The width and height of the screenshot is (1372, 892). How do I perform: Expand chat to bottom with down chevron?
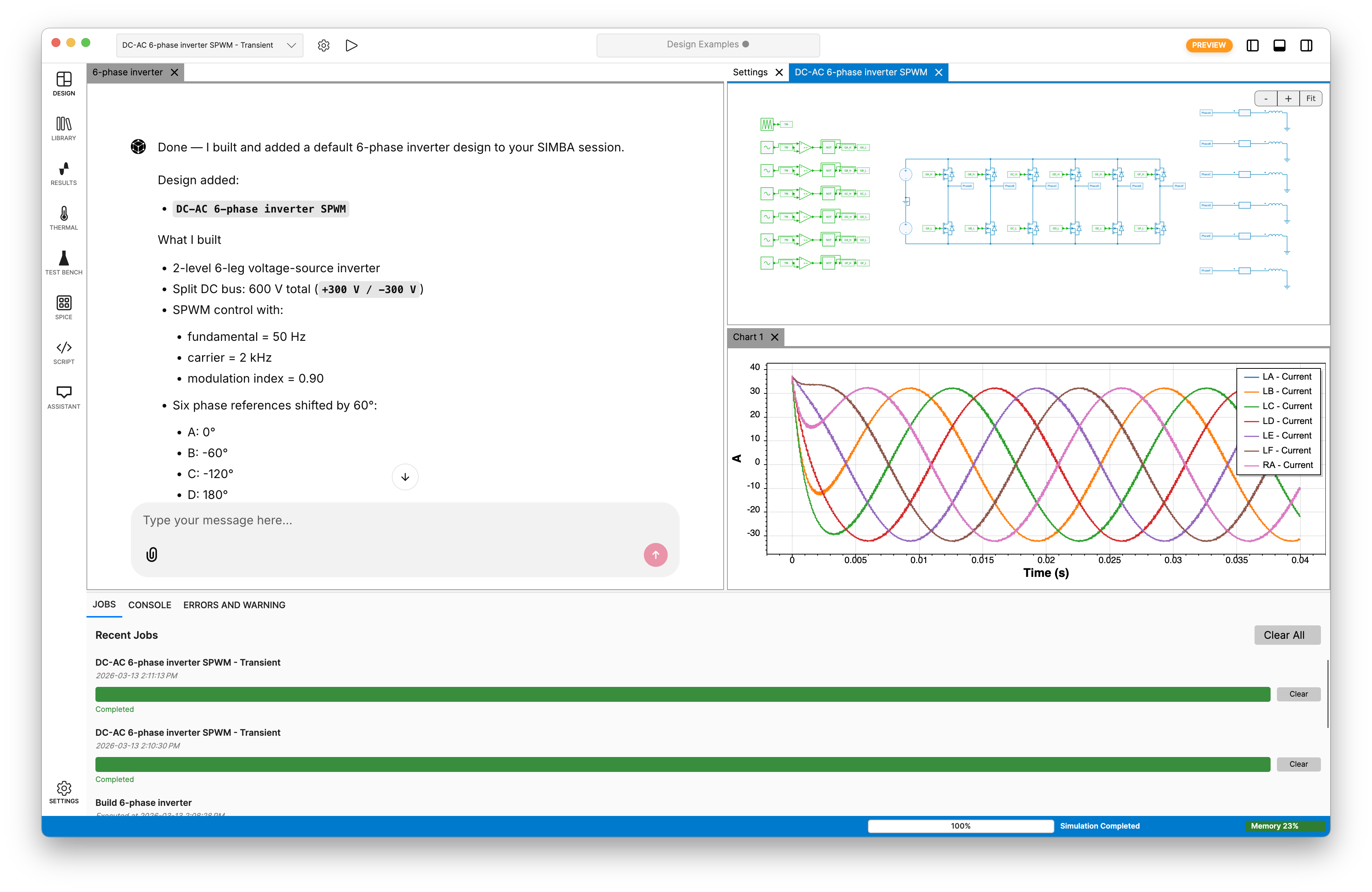tap(405, 477)
